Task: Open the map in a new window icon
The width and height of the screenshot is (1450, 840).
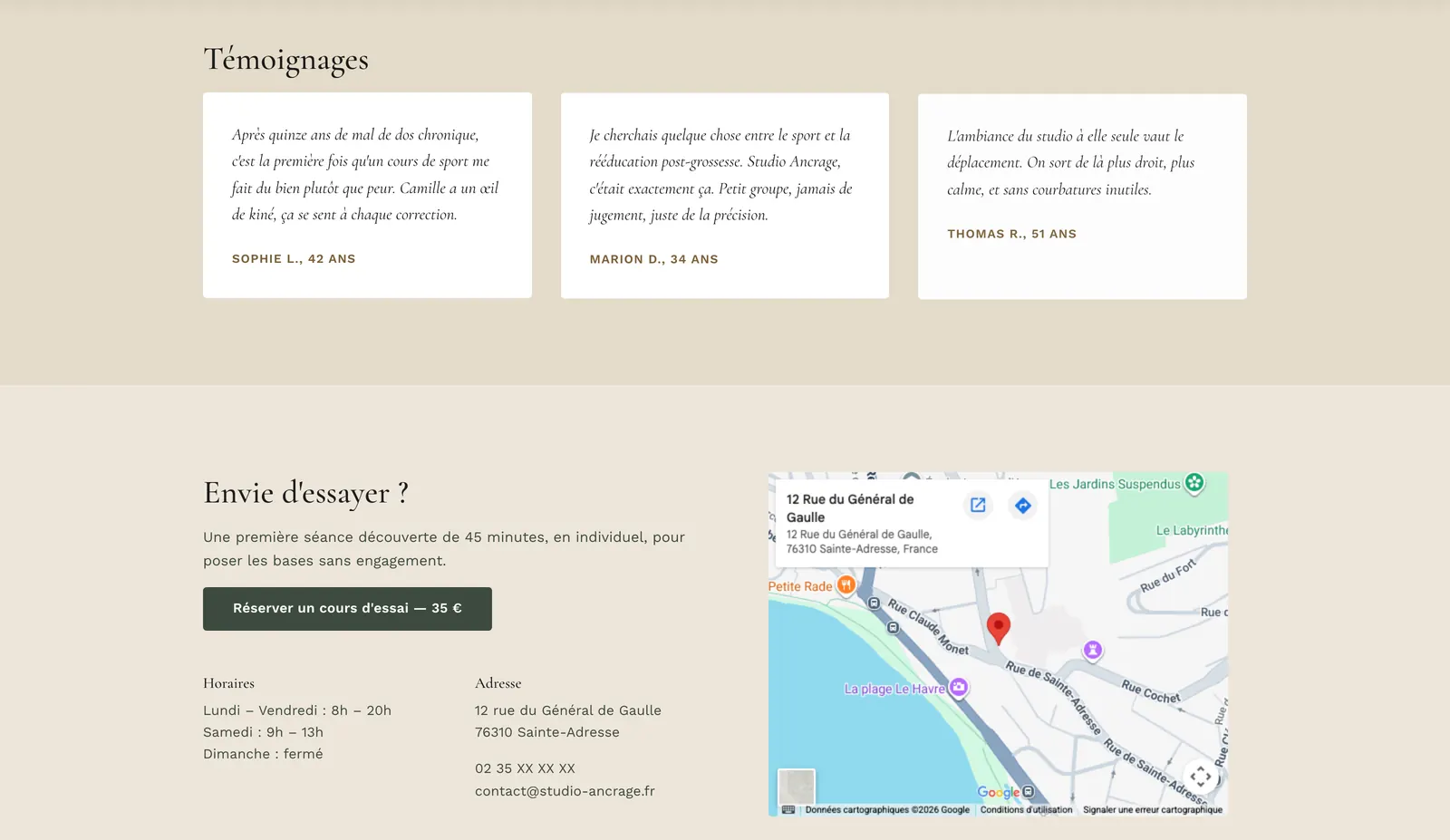Action: click(x=978, y=506)
